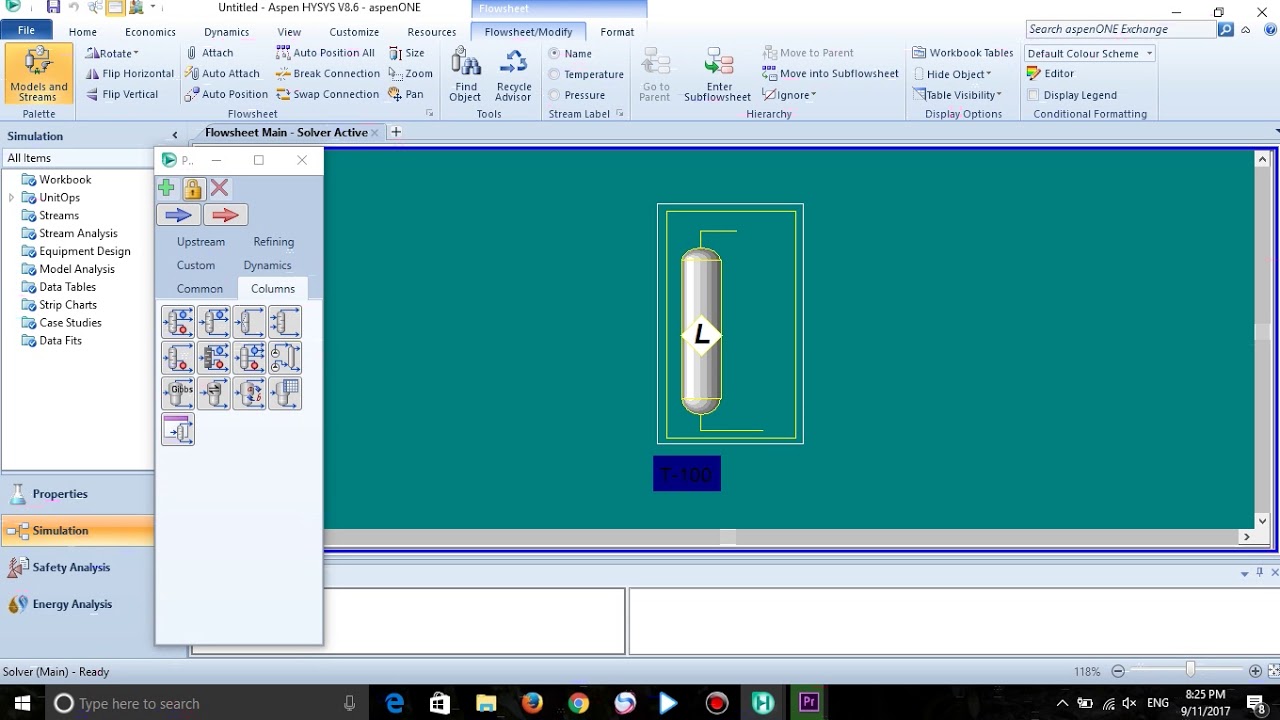Viewport: 1280px width, 720px height.
Task: Select the column subflowsheet template icon
Action: tap(178, 429)
